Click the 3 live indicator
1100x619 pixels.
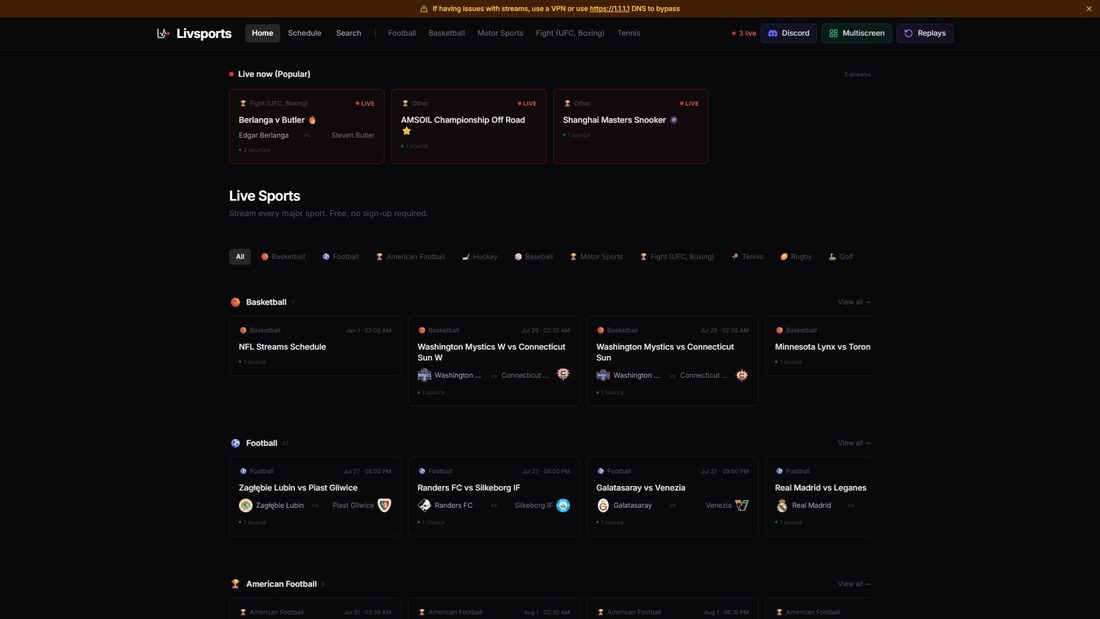[x=744, y=33]
